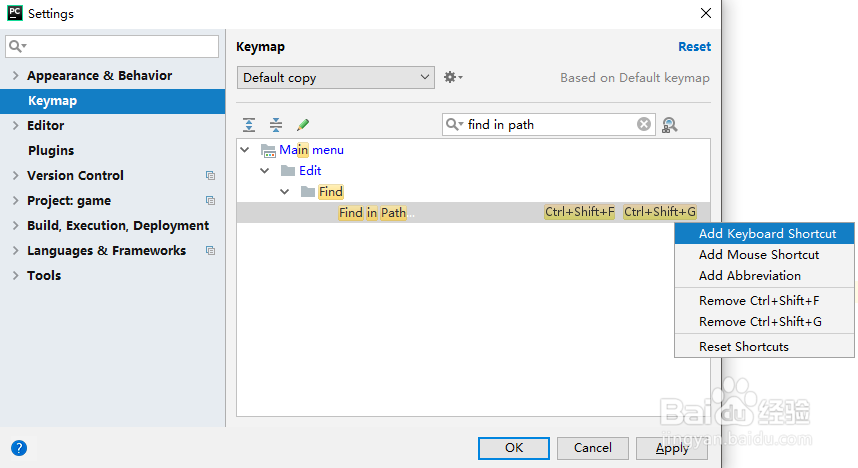Click the Ctrl+Shift+G shortcut label
858x468 pixels.
[x=660, y=212]
